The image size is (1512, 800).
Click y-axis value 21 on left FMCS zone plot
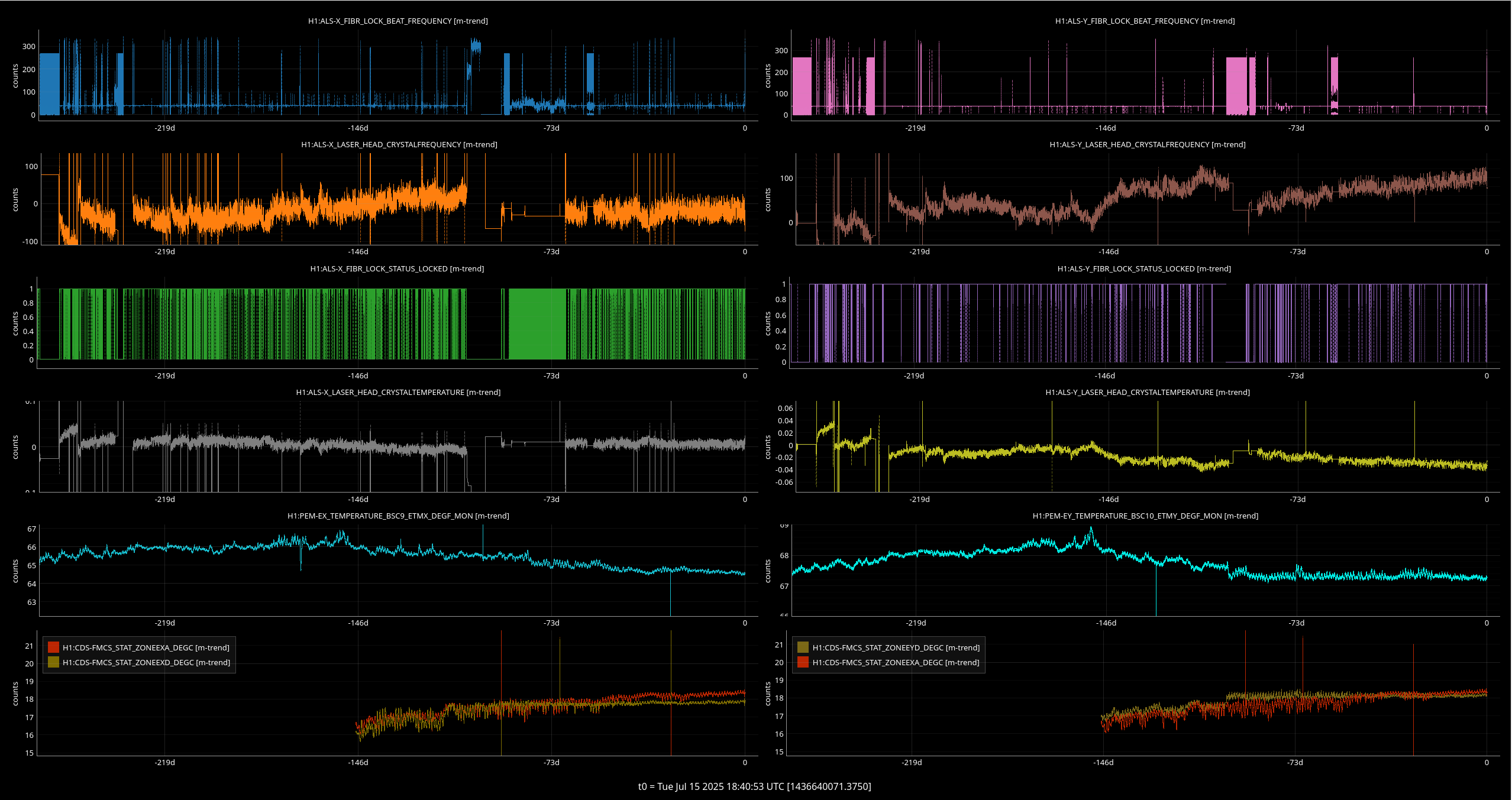click(x=29, y=646)
